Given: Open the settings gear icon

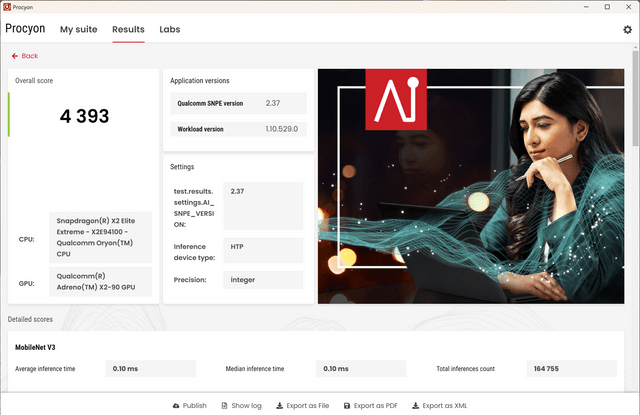Looking at the screenshot, I should [x=627, y=29].
